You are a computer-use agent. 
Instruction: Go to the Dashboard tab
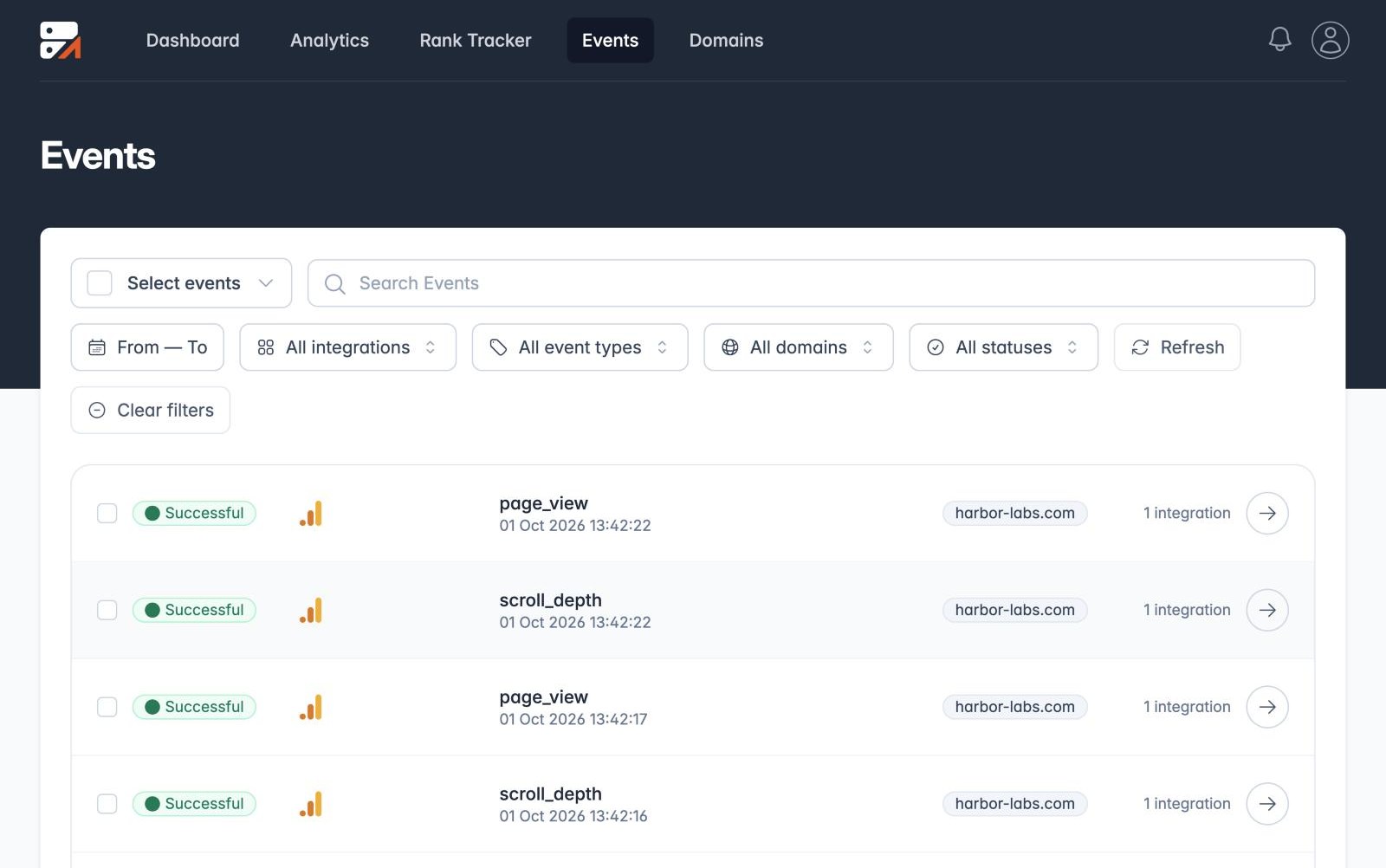click(192, 40)
